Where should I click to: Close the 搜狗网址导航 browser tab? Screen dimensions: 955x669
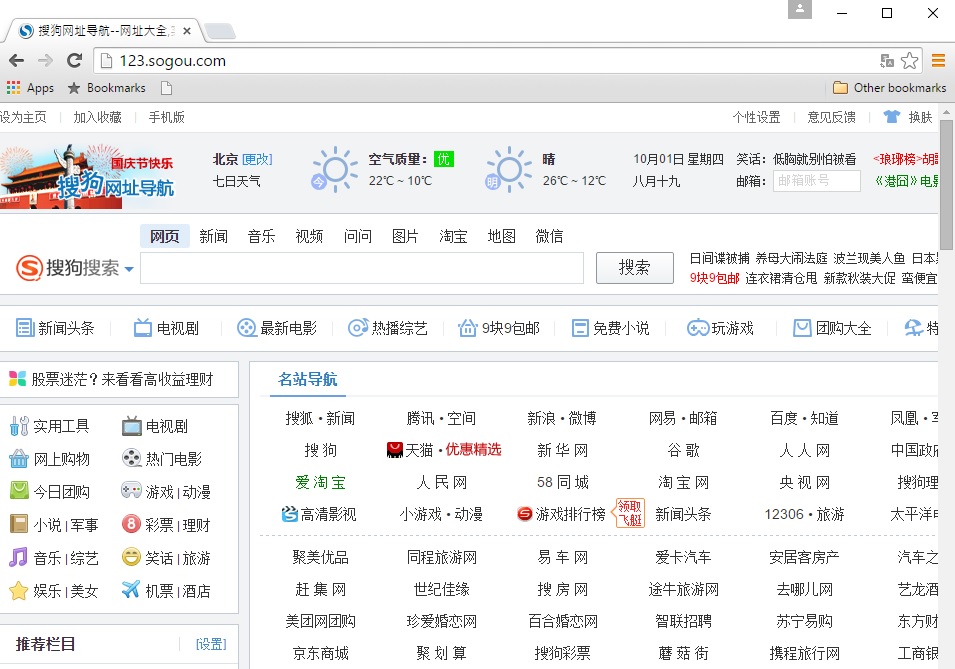point(187,30)
